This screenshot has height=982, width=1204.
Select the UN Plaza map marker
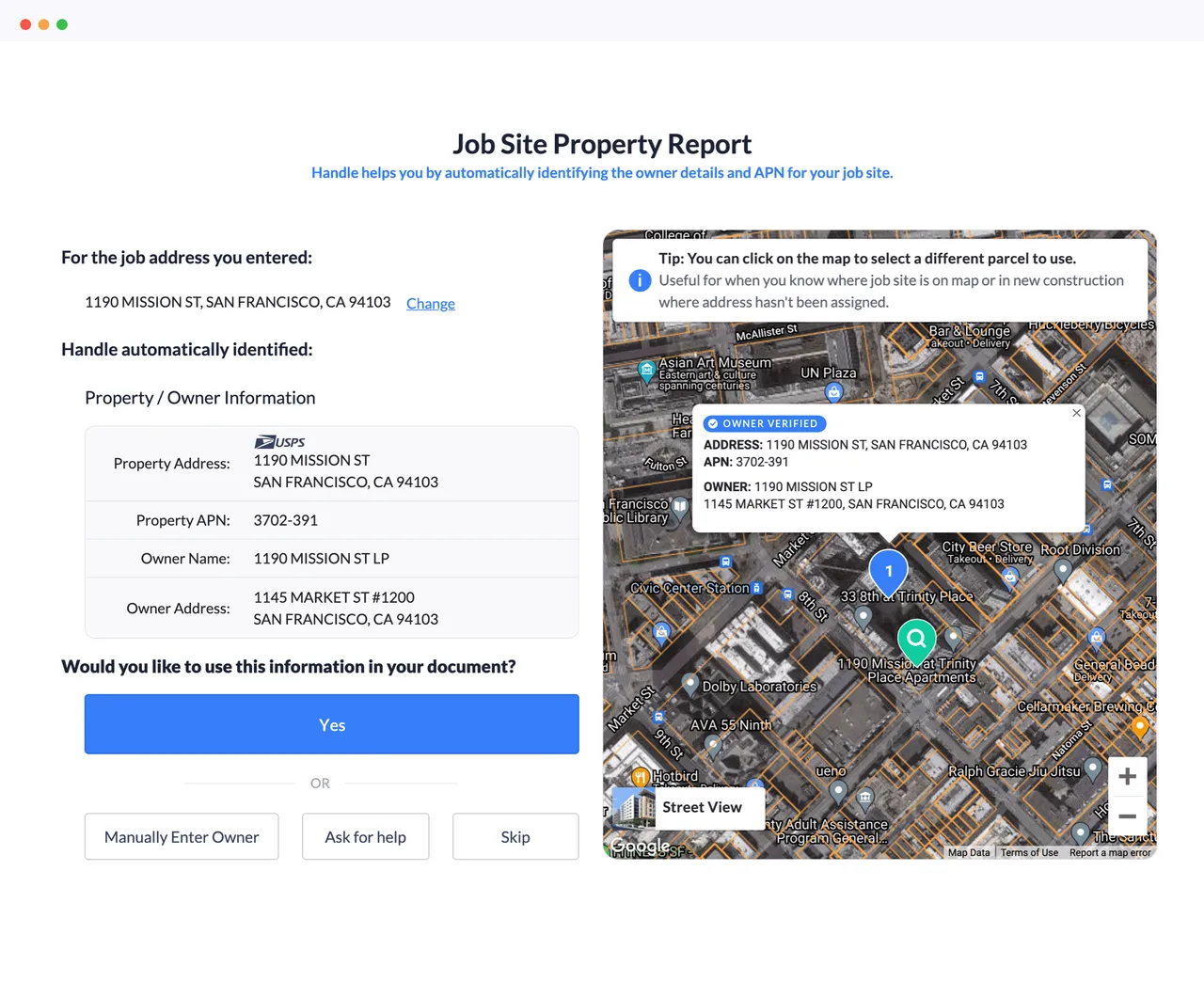click(833, 392)
